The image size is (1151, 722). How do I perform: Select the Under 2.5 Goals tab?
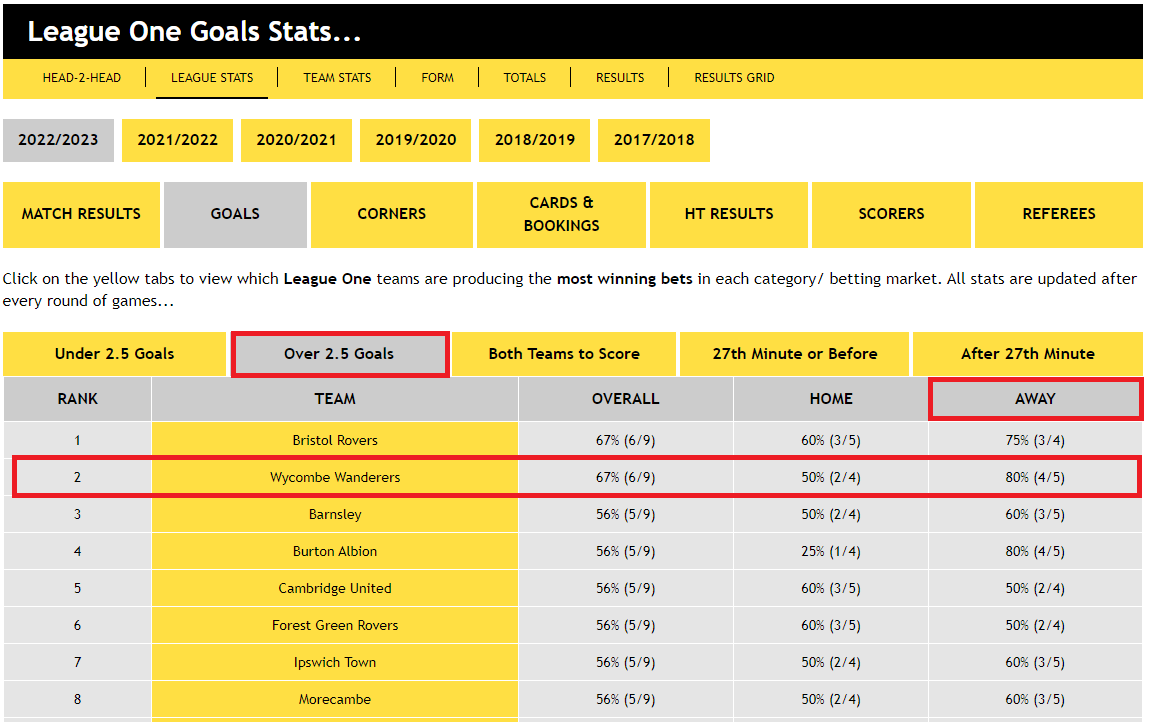pos(115,354)
